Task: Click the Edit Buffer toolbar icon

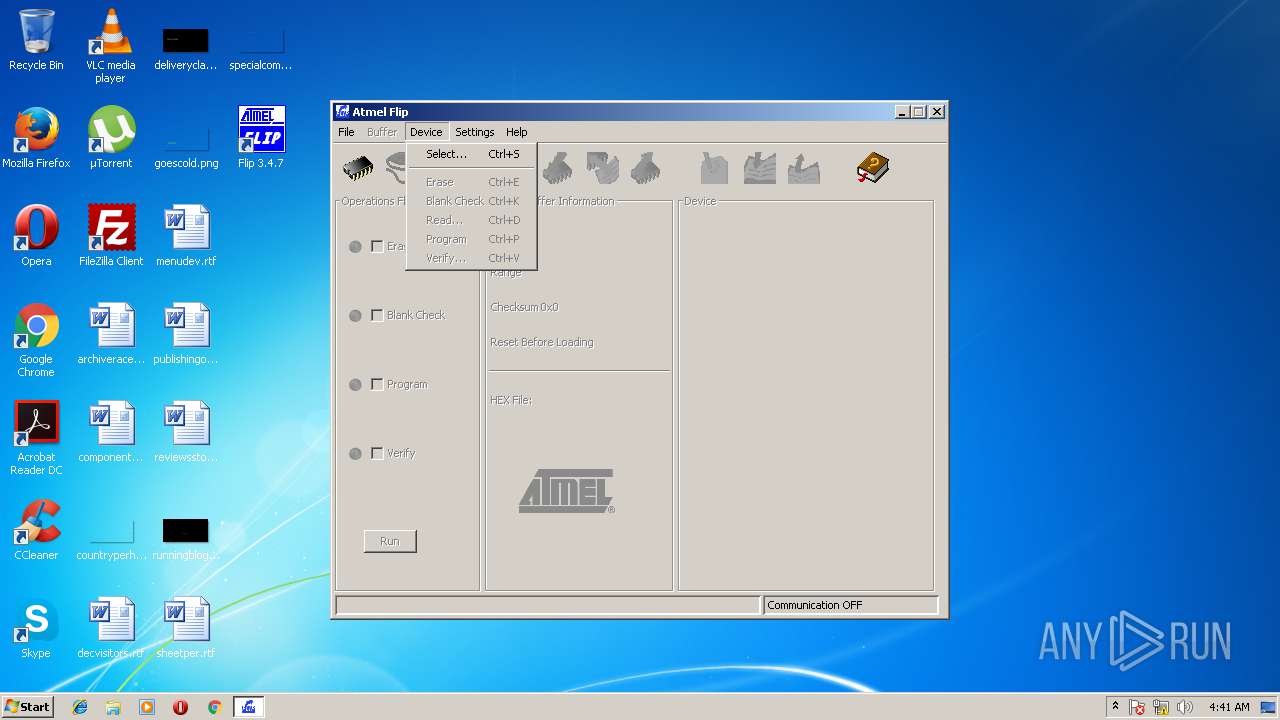Action: tap(714, 168)
